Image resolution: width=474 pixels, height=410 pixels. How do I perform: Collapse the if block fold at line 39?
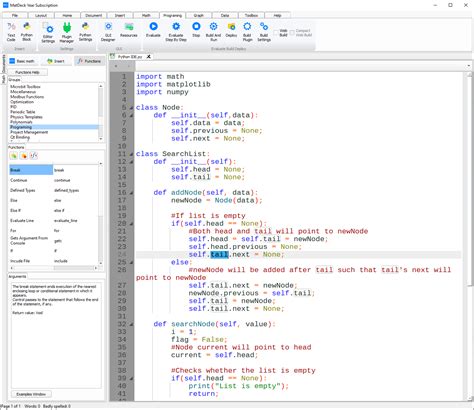131,378
